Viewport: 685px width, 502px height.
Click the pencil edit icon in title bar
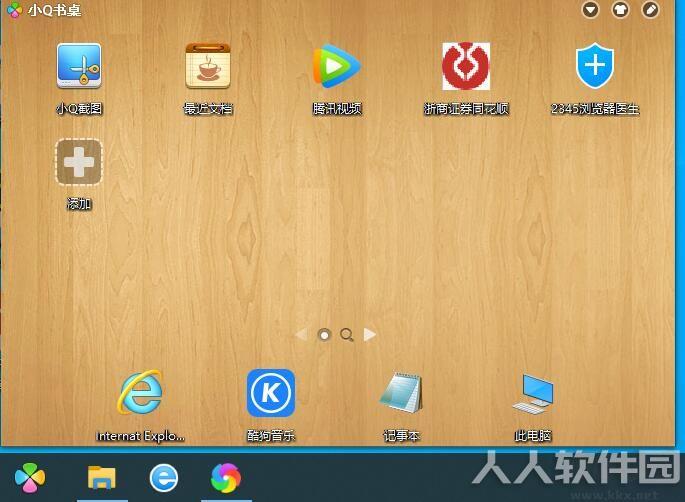coord(650,9)
